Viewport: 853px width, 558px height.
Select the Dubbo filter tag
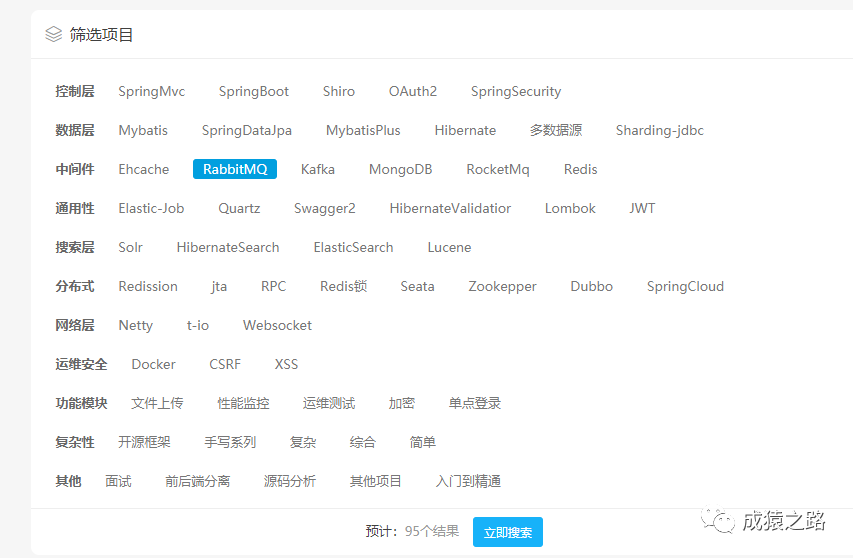point(591,287)
